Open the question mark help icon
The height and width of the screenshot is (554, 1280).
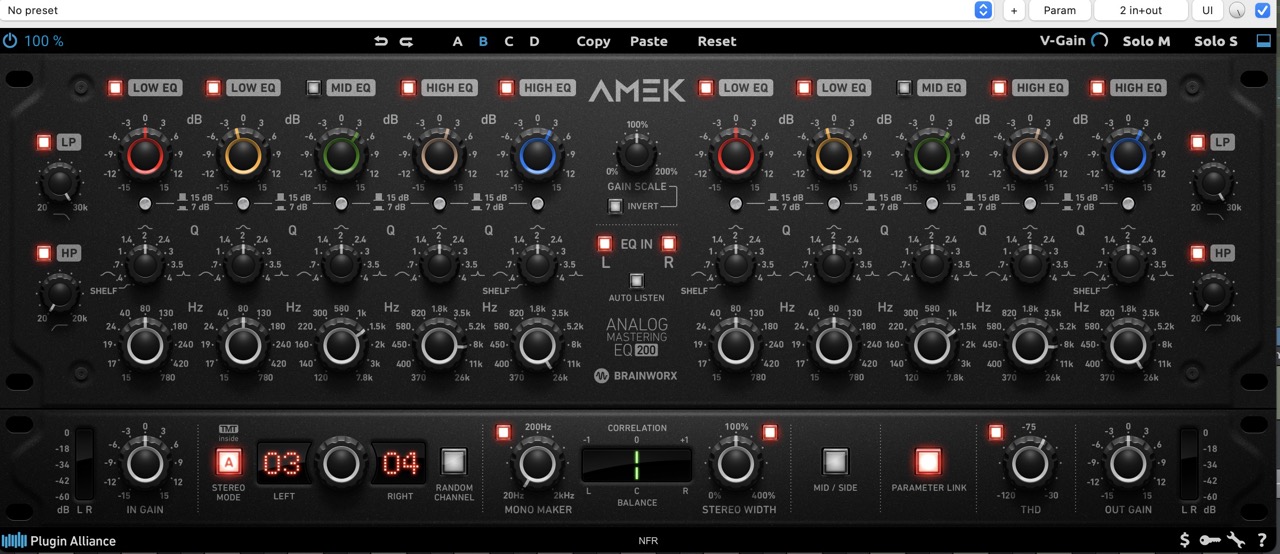[x=1262, y=541]
